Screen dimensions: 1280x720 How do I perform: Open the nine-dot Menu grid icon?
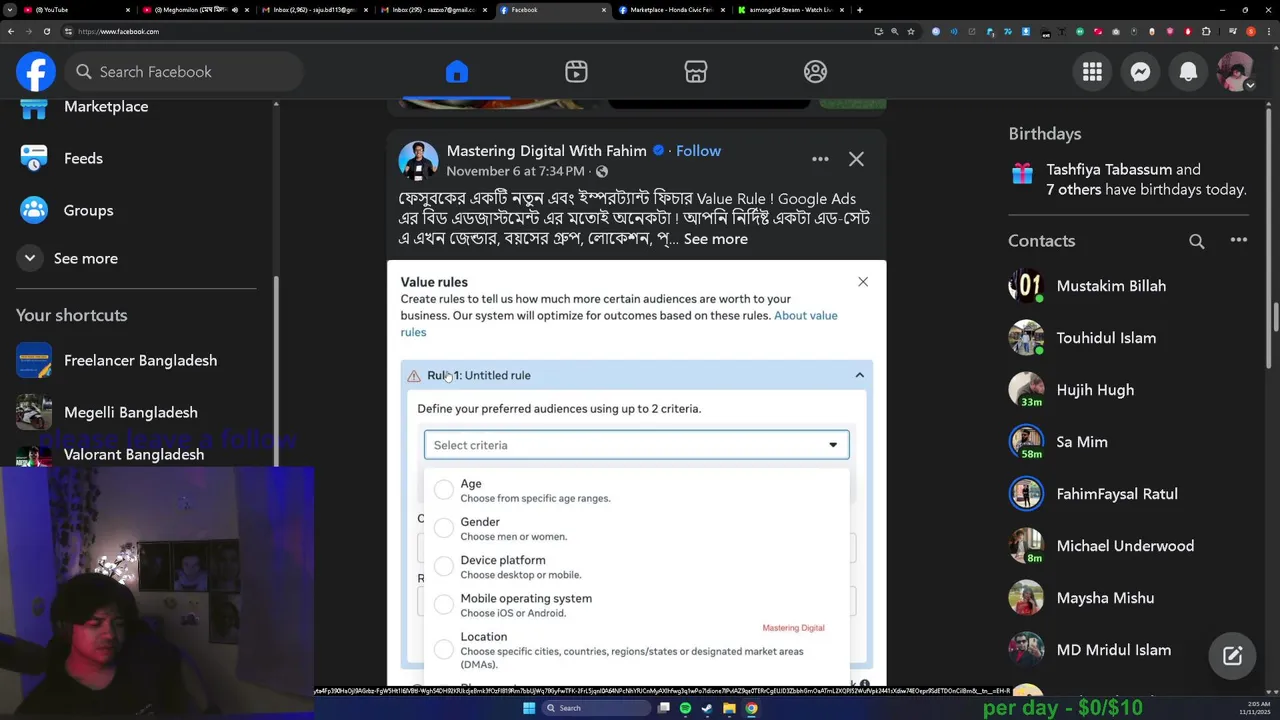[1092, 72]
